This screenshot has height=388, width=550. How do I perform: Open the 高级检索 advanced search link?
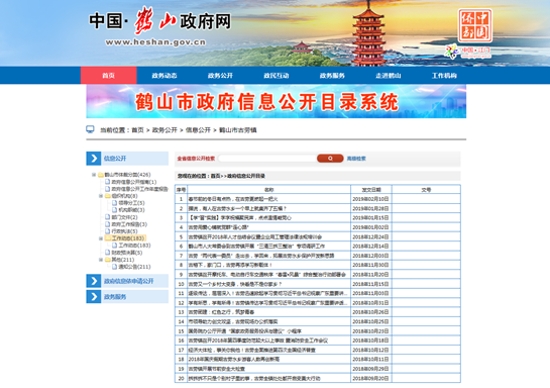[356, 159]
